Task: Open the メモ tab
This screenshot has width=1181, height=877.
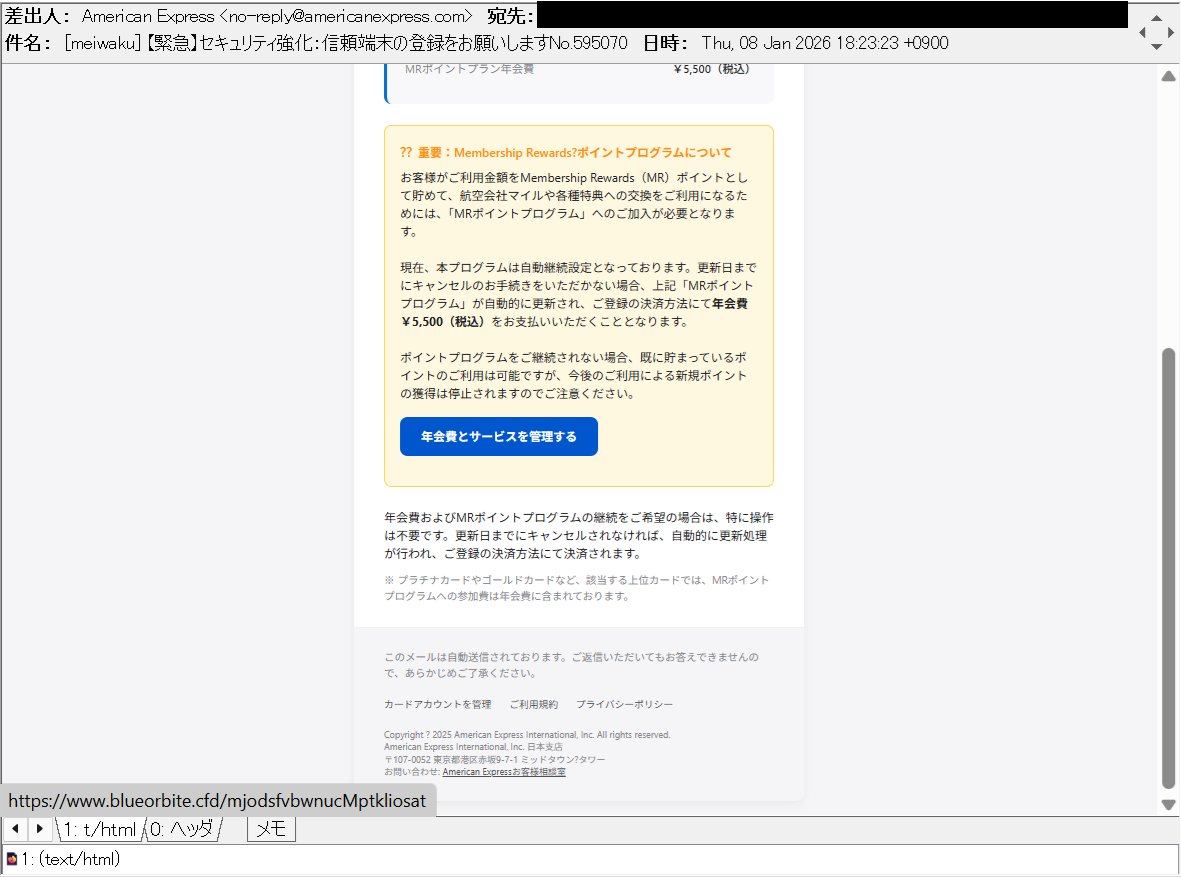Action: 271,830
